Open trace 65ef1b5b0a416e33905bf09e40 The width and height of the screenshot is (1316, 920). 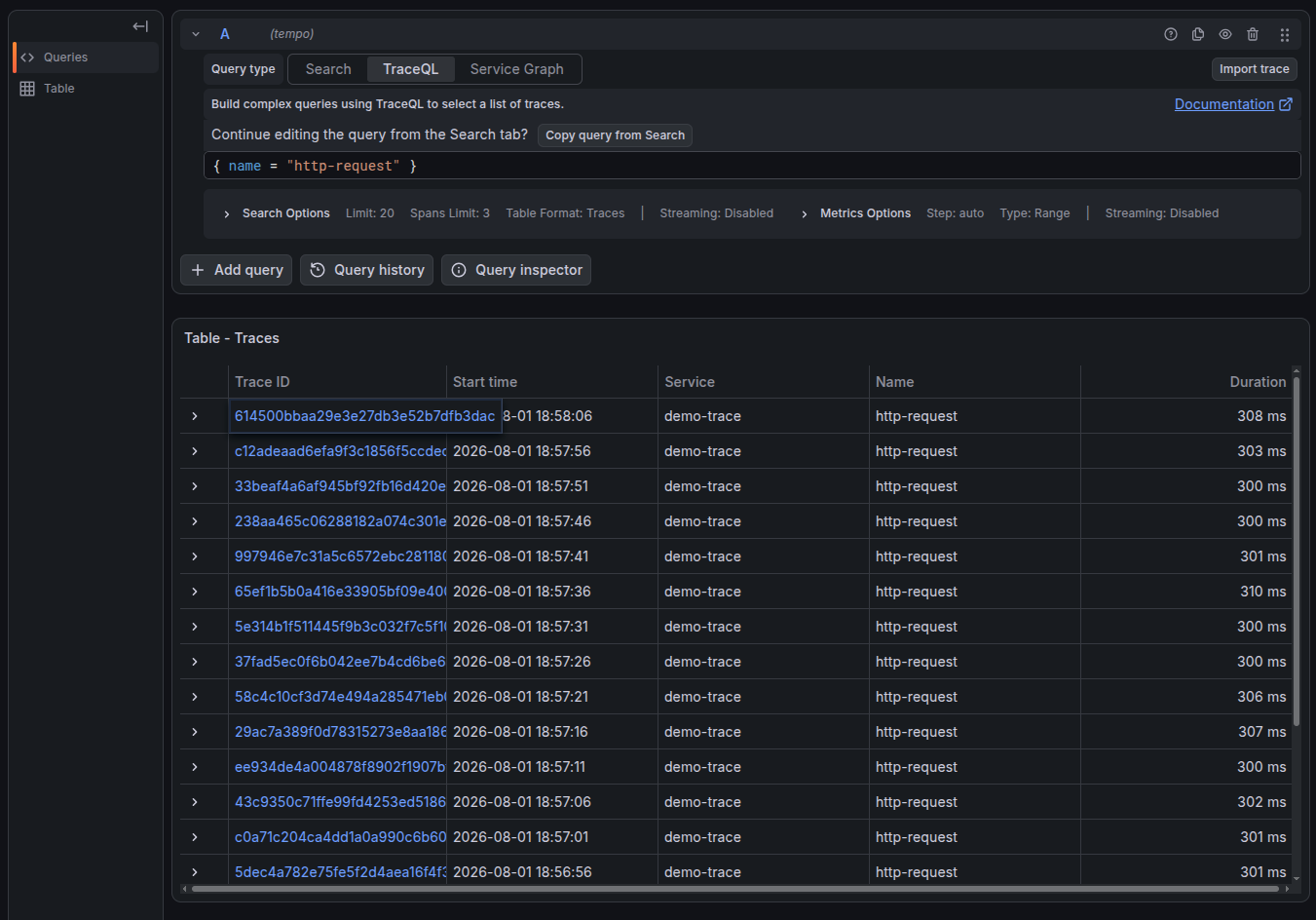click(340, 592)
